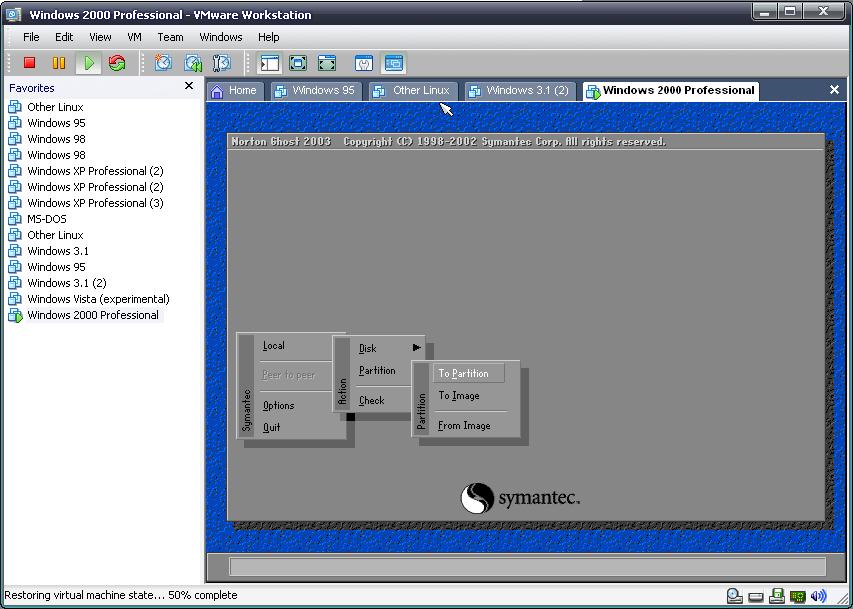Click the network adapter icon in status bar
The image size is (853, 609).
click(797, 596)
